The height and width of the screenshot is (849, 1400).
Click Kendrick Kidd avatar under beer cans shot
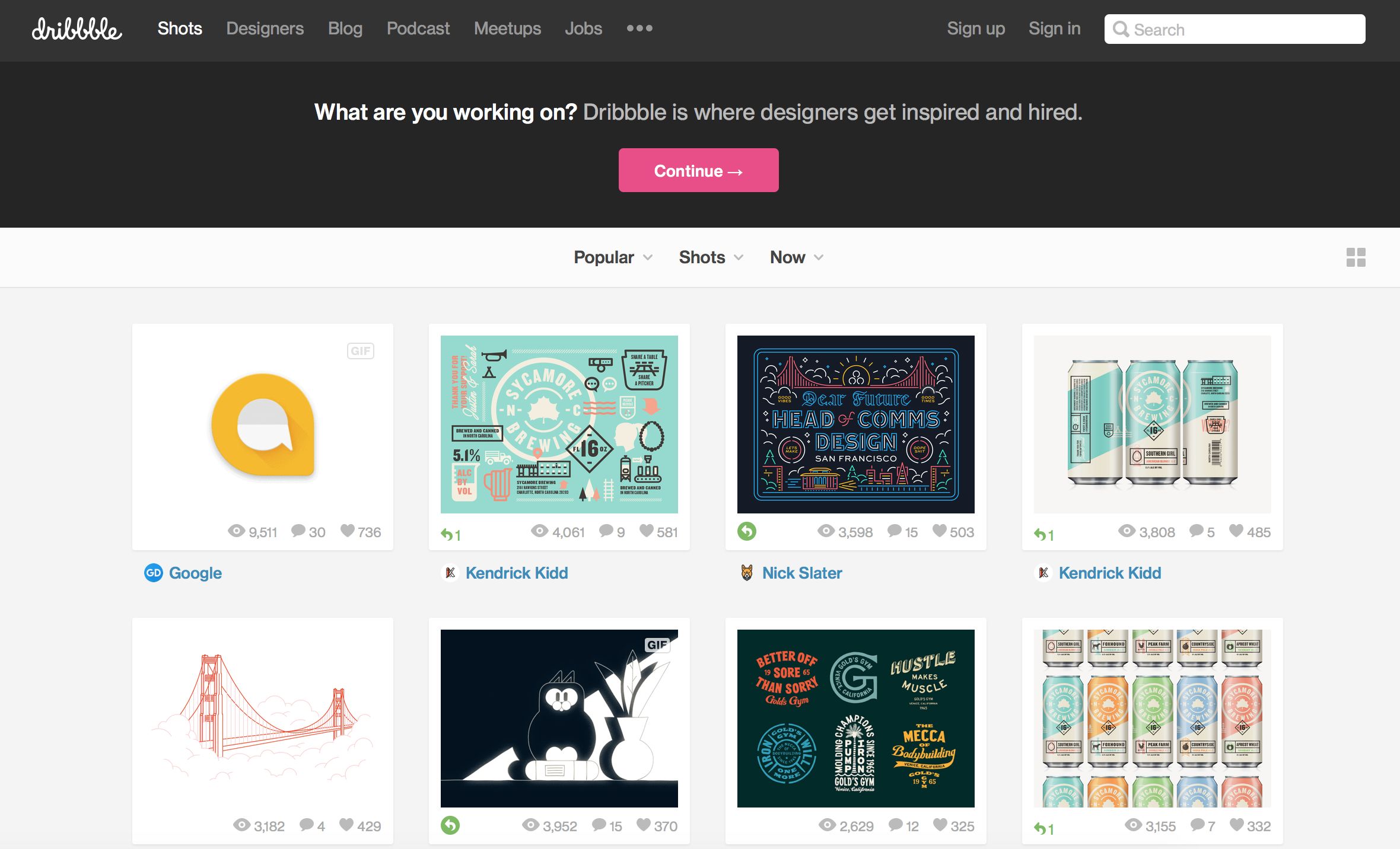[x=1043, y=573]
